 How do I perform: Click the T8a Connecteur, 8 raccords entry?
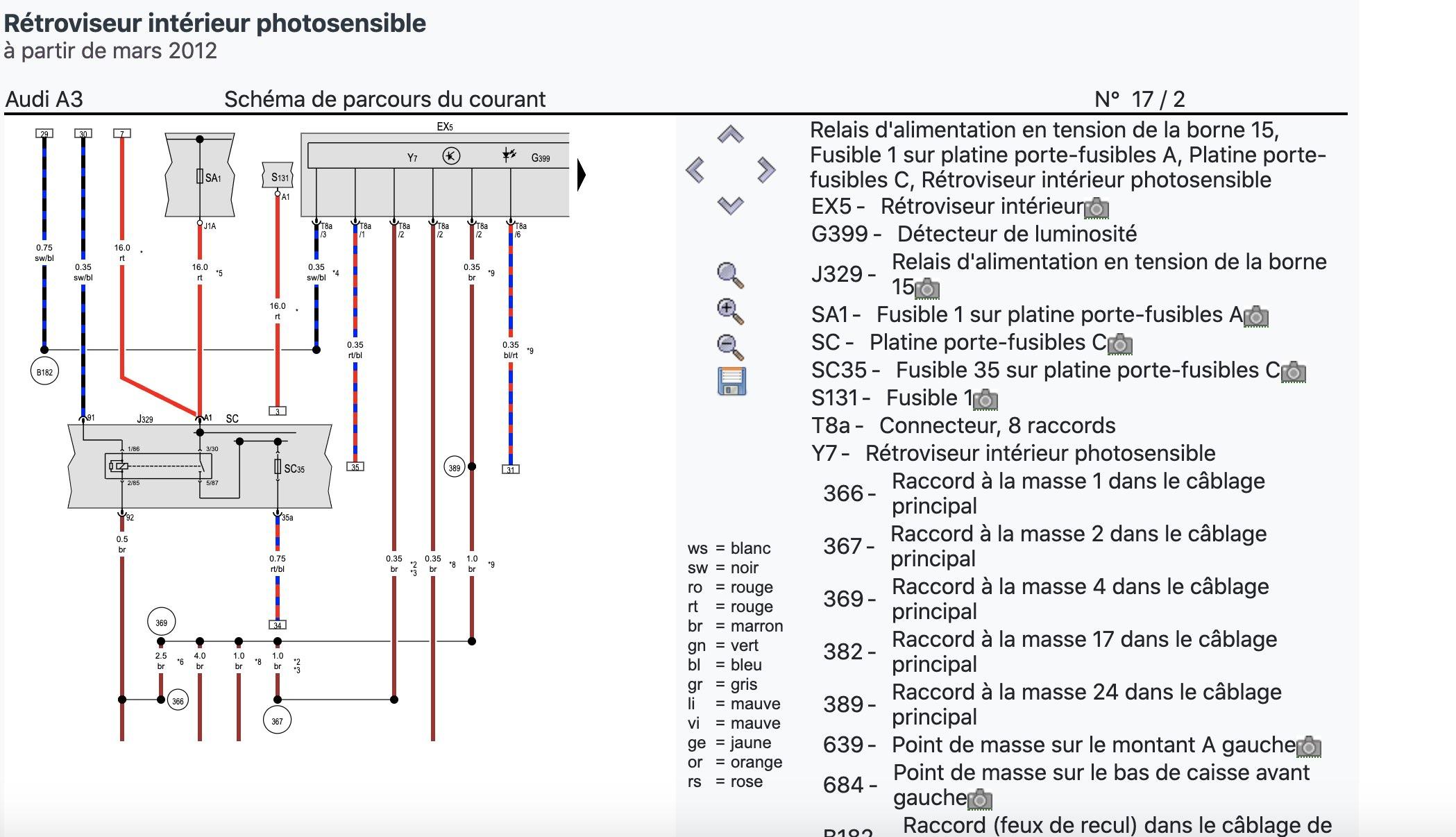(x=963, y=425)
